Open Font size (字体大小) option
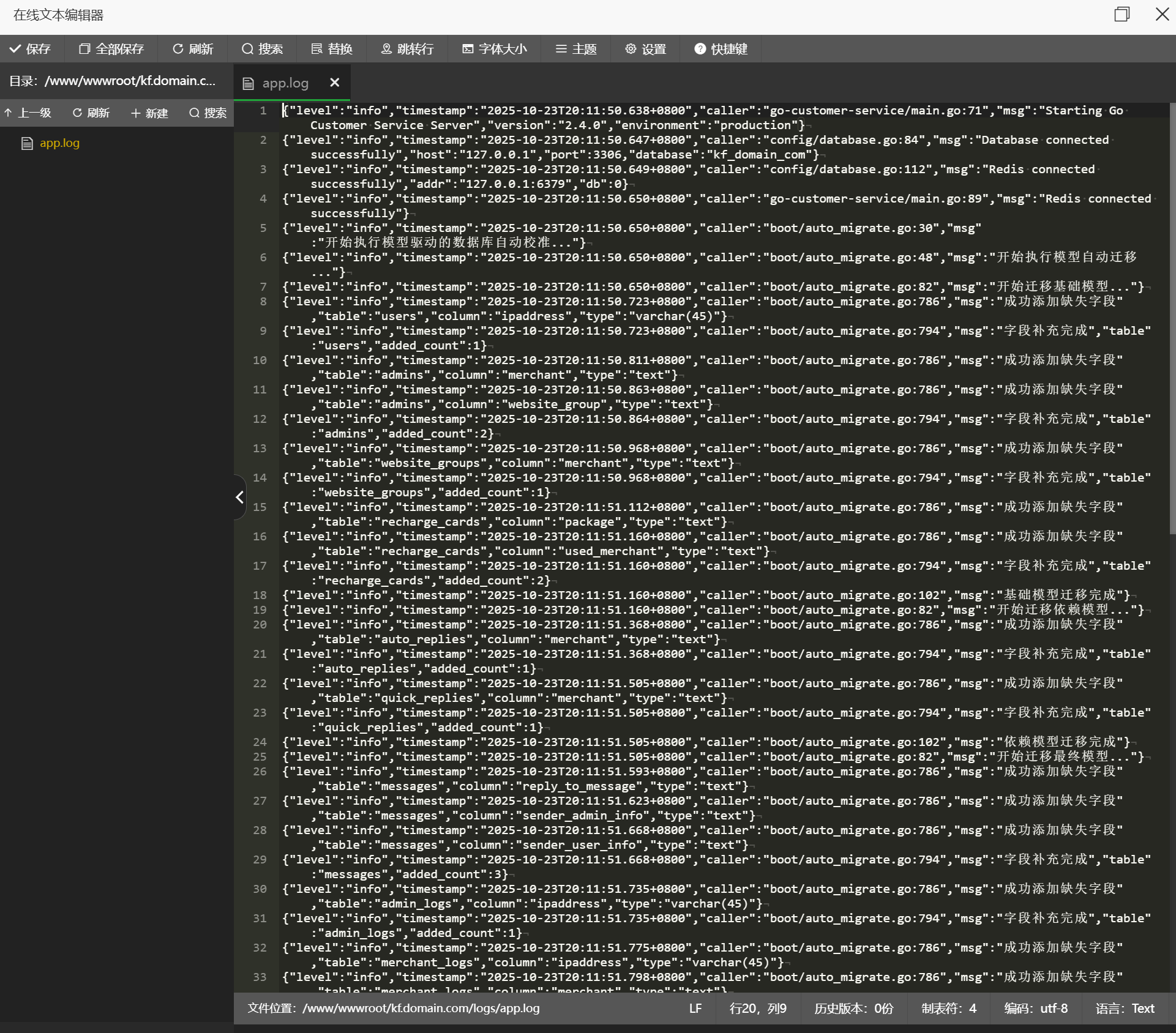This screenshot has width=1176, height=1033. tap(494, 49)
